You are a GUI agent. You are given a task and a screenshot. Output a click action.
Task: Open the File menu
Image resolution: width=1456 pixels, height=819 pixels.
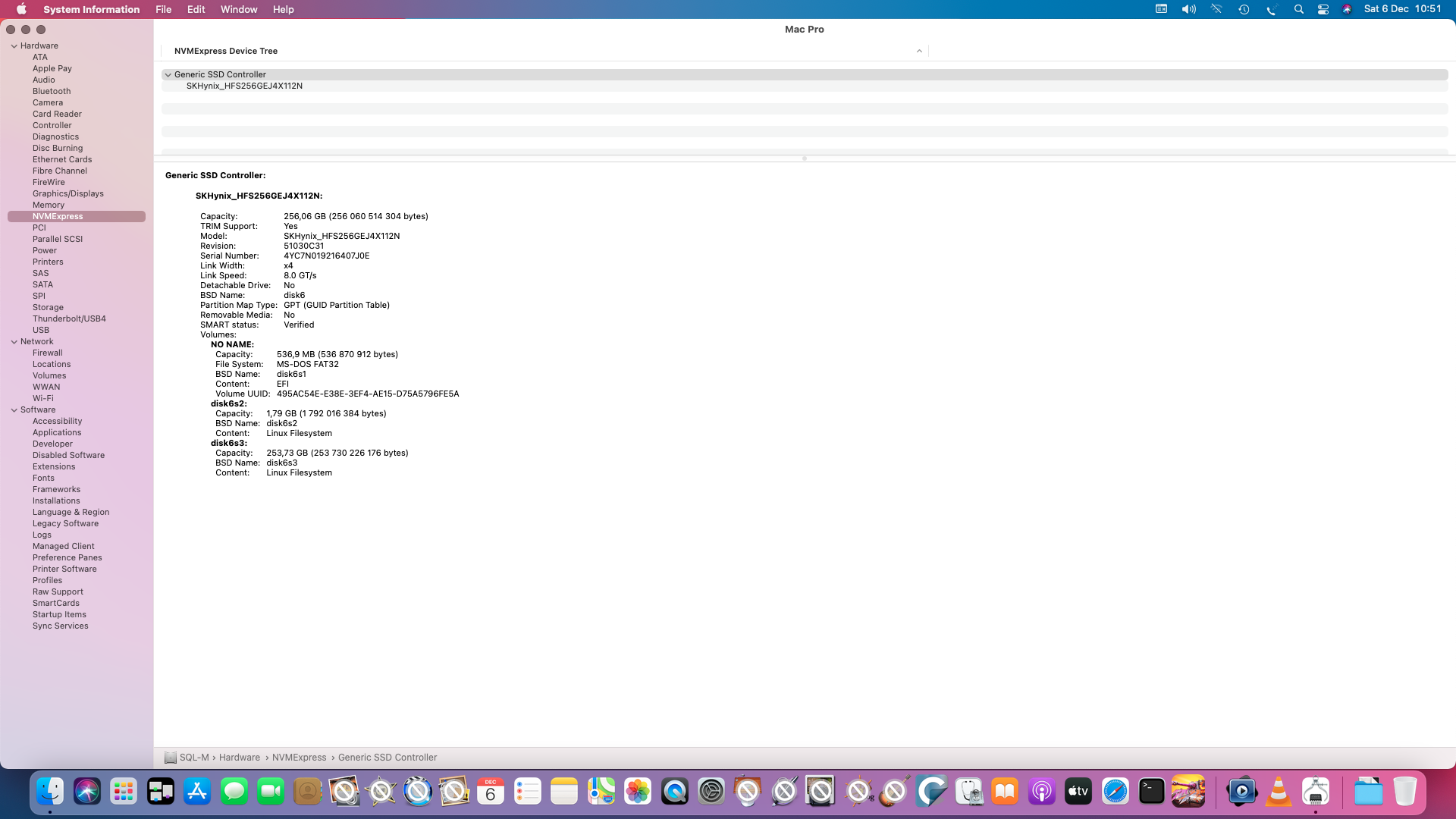coord(163,9)
